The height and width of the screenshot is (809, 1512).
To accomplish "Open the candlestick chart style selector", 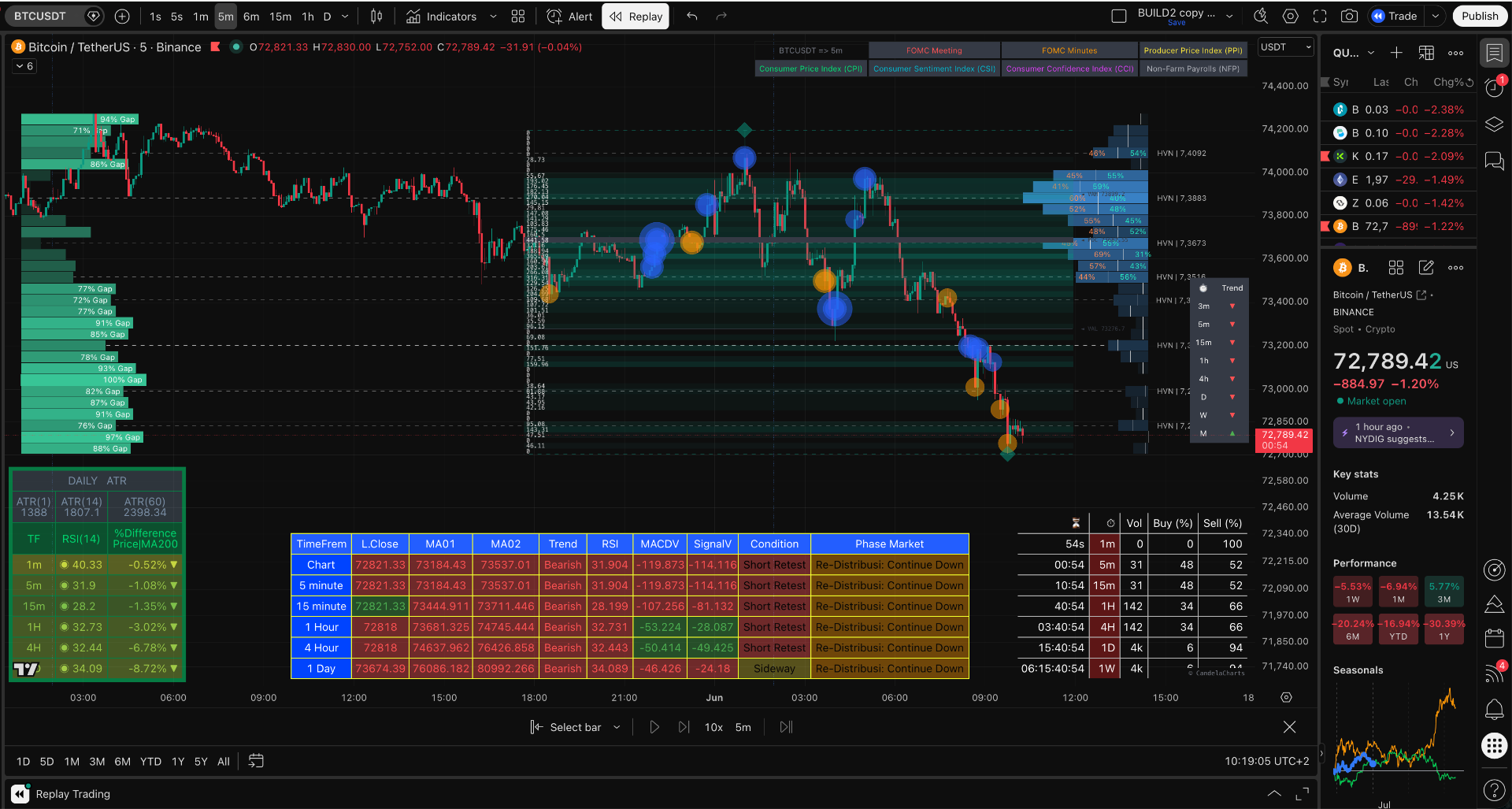I will (376, 16).
